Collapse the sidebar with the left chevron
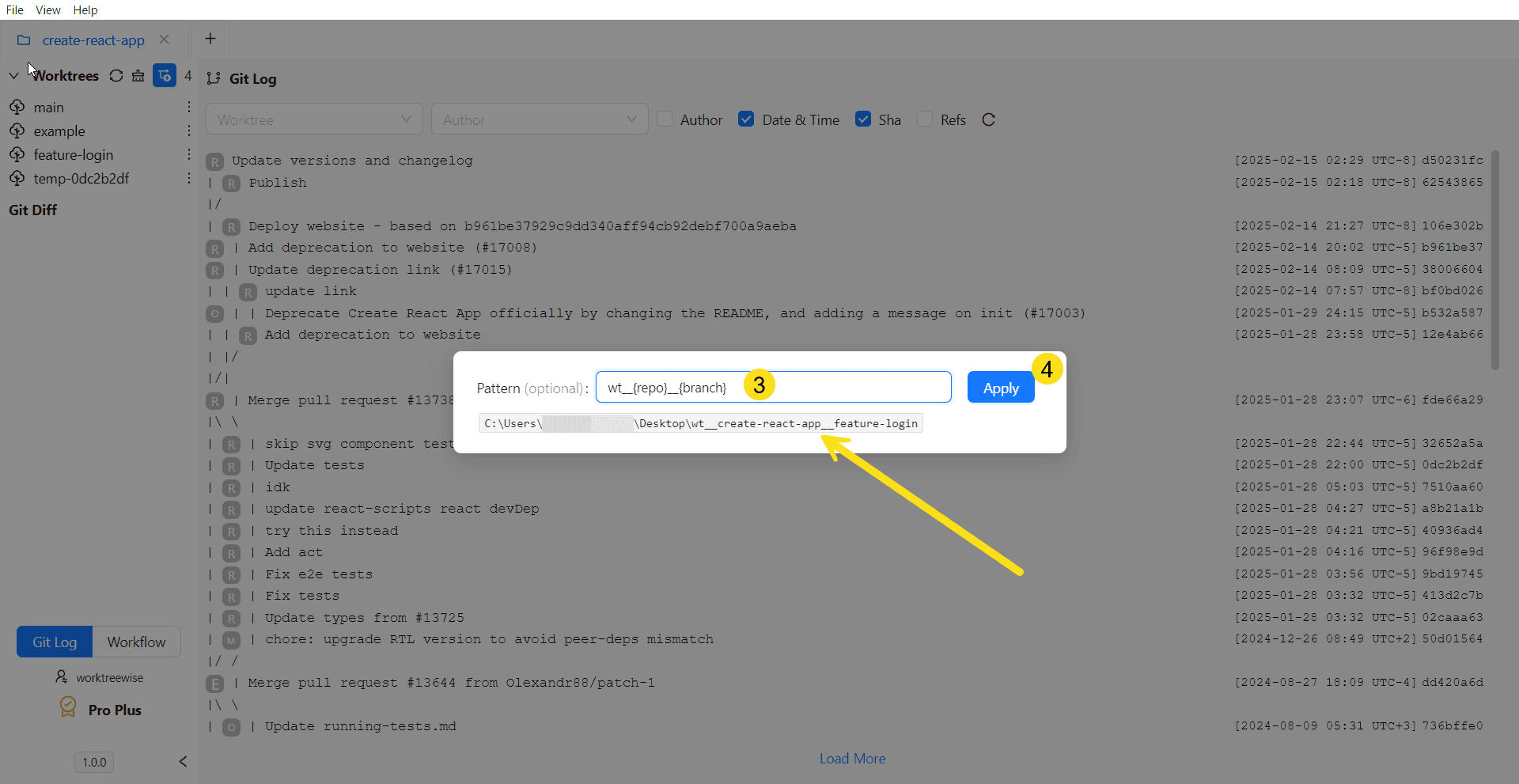 [x=183, y=762]
